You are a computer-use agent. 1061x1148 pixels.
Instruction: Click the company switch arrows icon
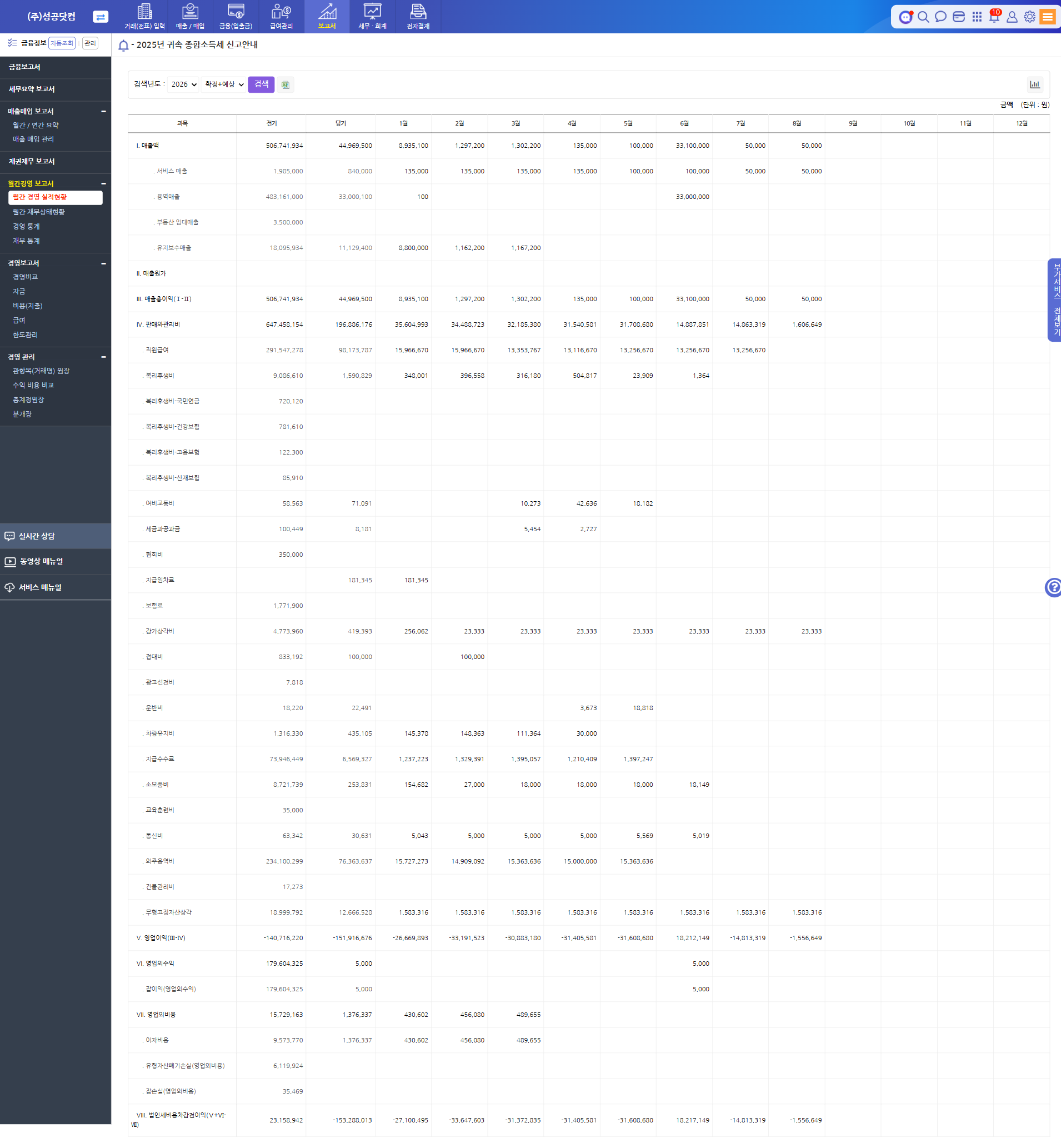[101, 17]
